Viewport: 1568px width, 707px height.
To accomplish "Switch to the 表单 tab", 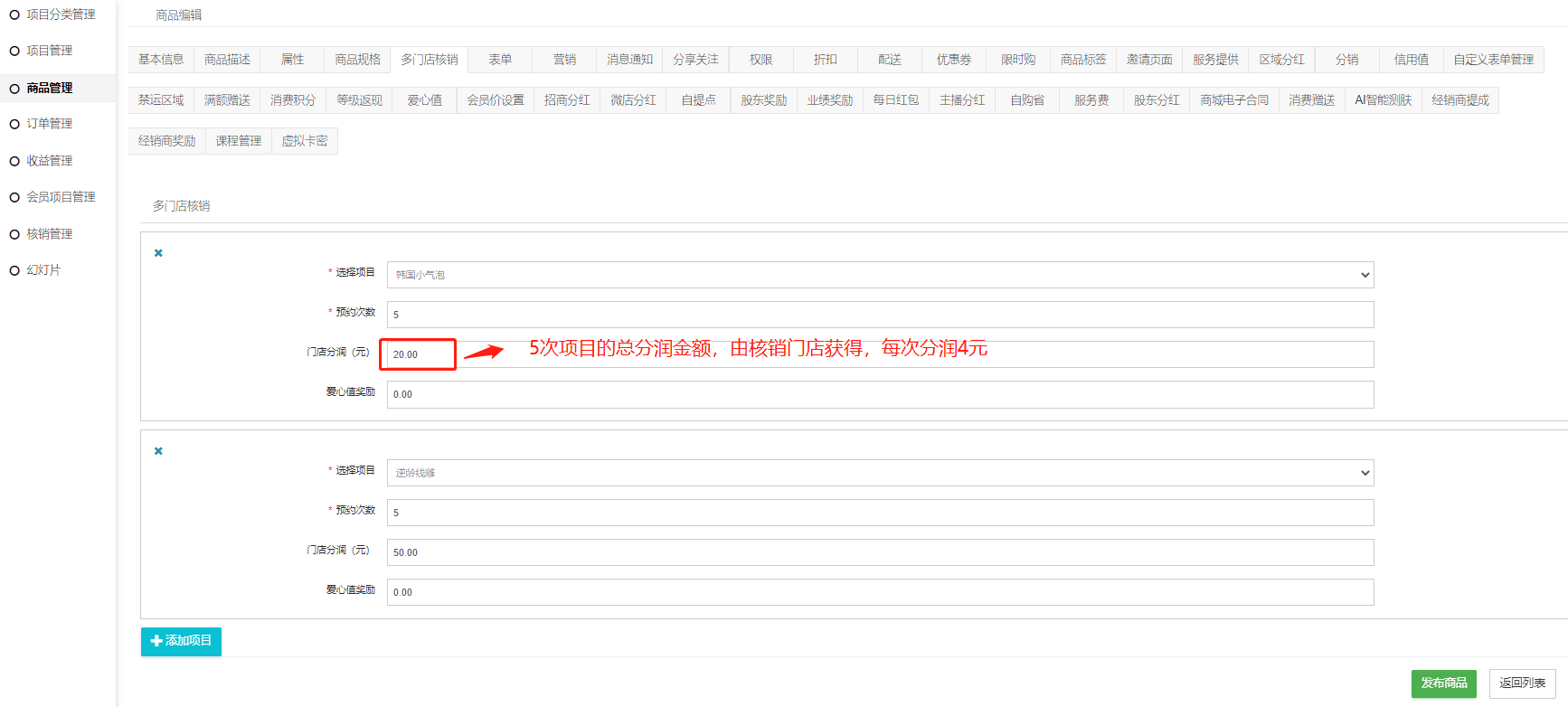I will tap(500, 60).
